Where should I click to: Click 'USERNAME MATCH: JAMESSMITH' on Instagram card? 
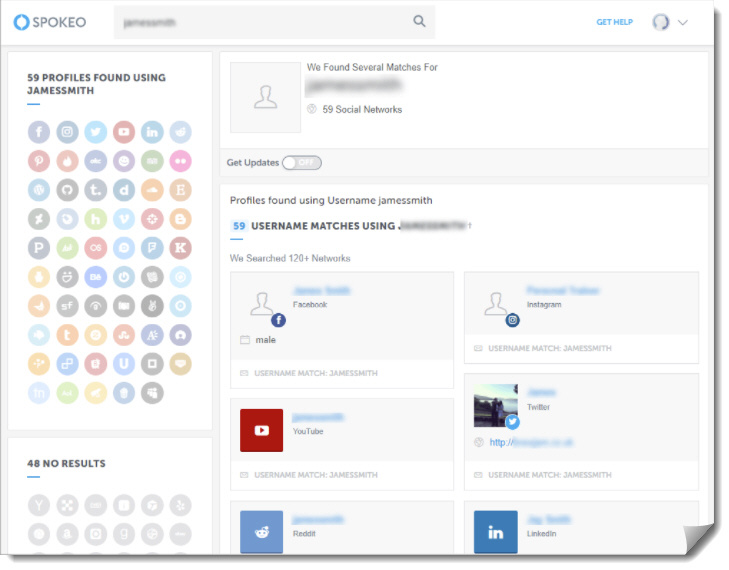(550, 348)
